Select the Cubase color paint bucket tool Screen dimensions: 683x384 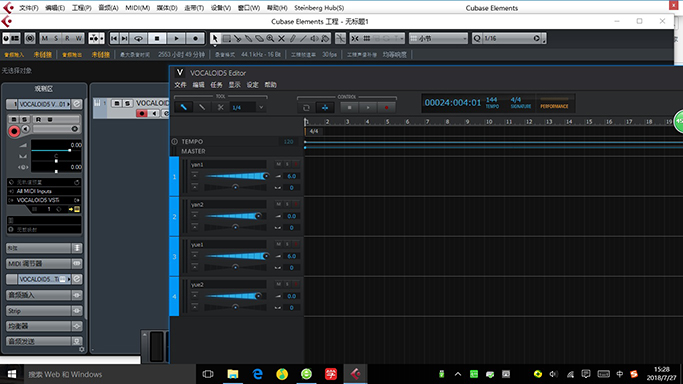pos(325,39)
